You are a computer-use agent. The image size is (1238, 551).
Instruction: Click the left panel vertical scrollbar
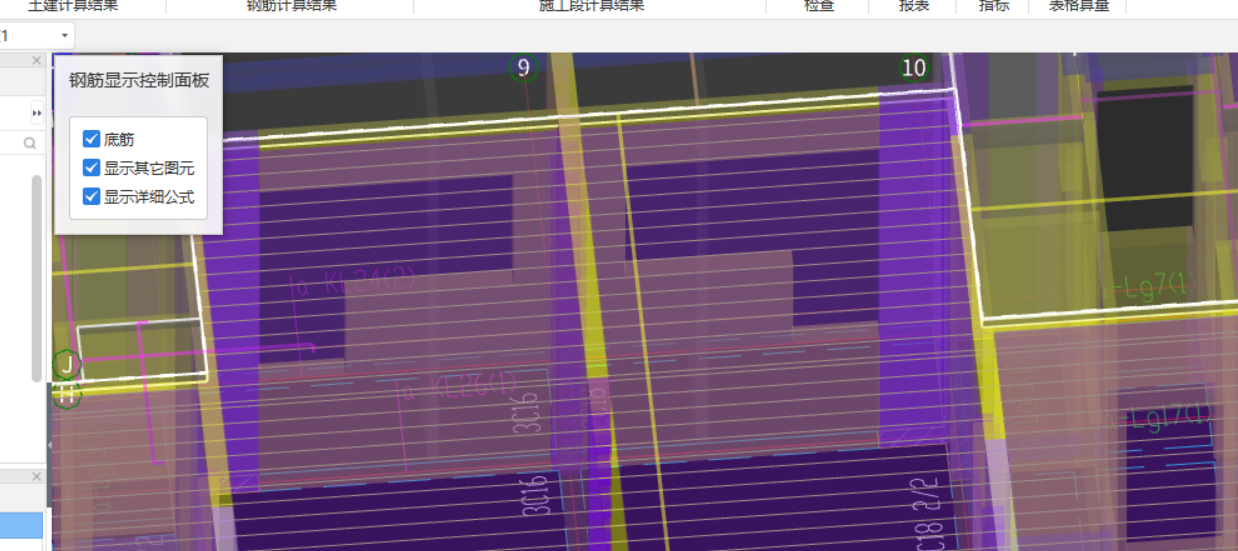(37, 278)
